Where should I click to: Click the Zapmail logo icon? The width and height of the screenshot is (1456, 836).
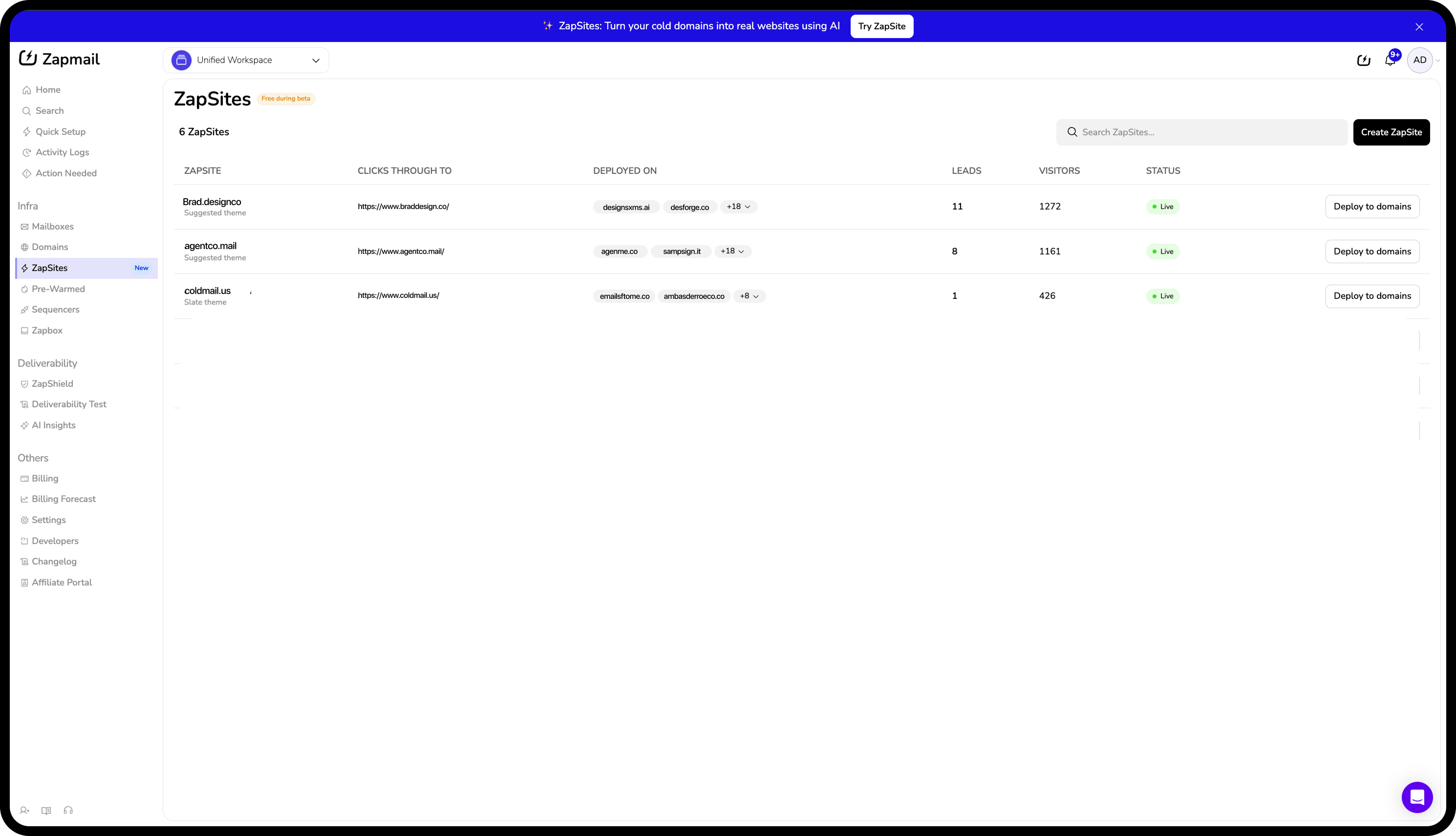pos(27,59)
